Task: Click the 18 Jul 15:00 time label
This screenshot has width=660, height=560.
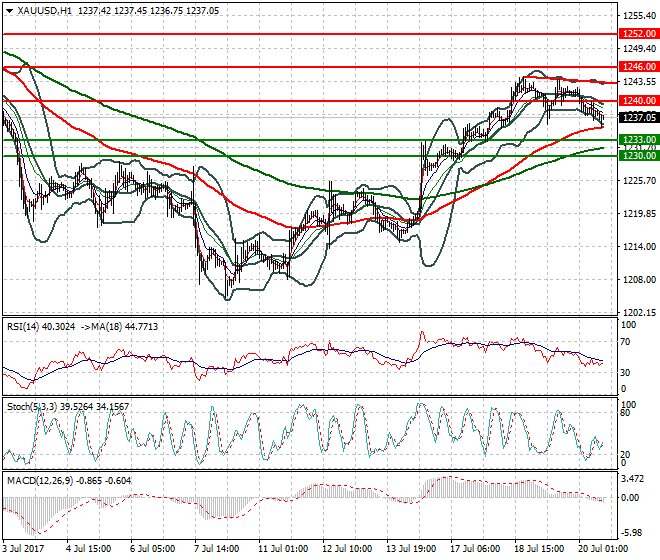Action: (x=539, y=549)
